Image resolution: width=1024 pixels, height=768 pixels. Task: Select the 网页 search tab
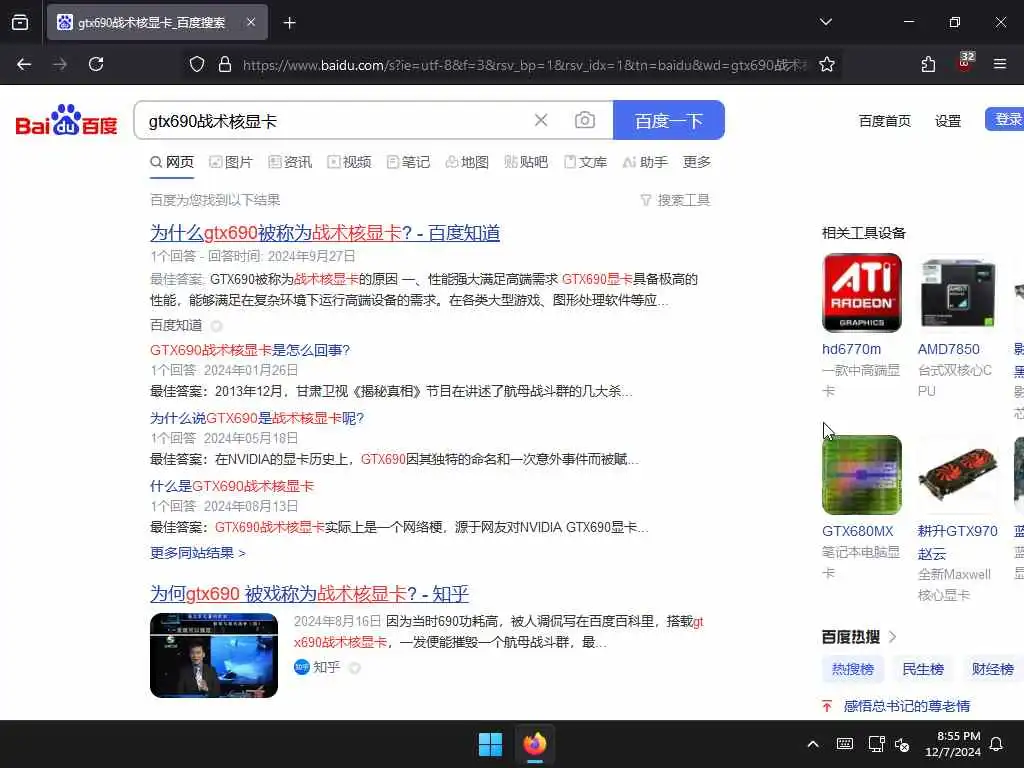pos(172,162)
